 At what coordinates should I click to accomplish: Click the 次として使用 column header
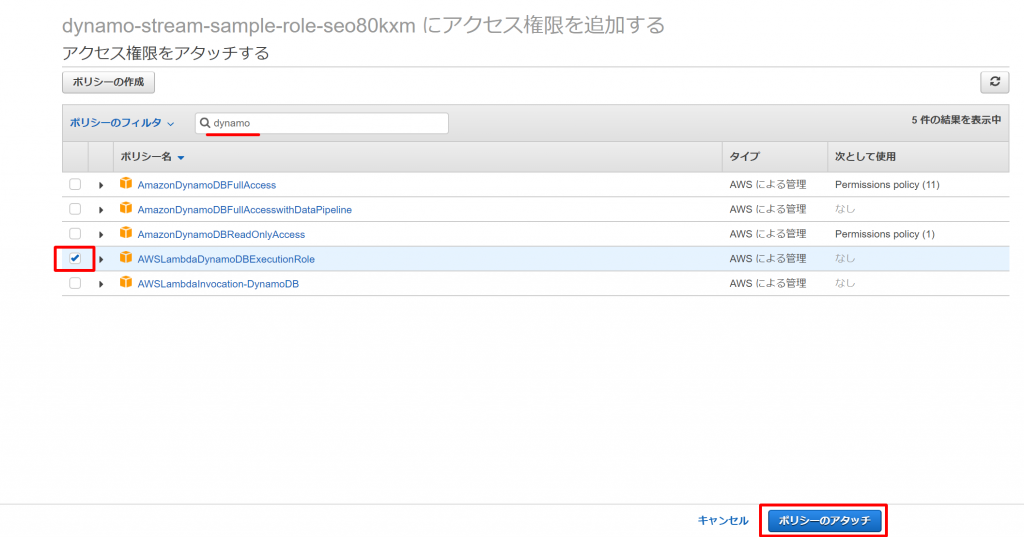pos(865,157)
